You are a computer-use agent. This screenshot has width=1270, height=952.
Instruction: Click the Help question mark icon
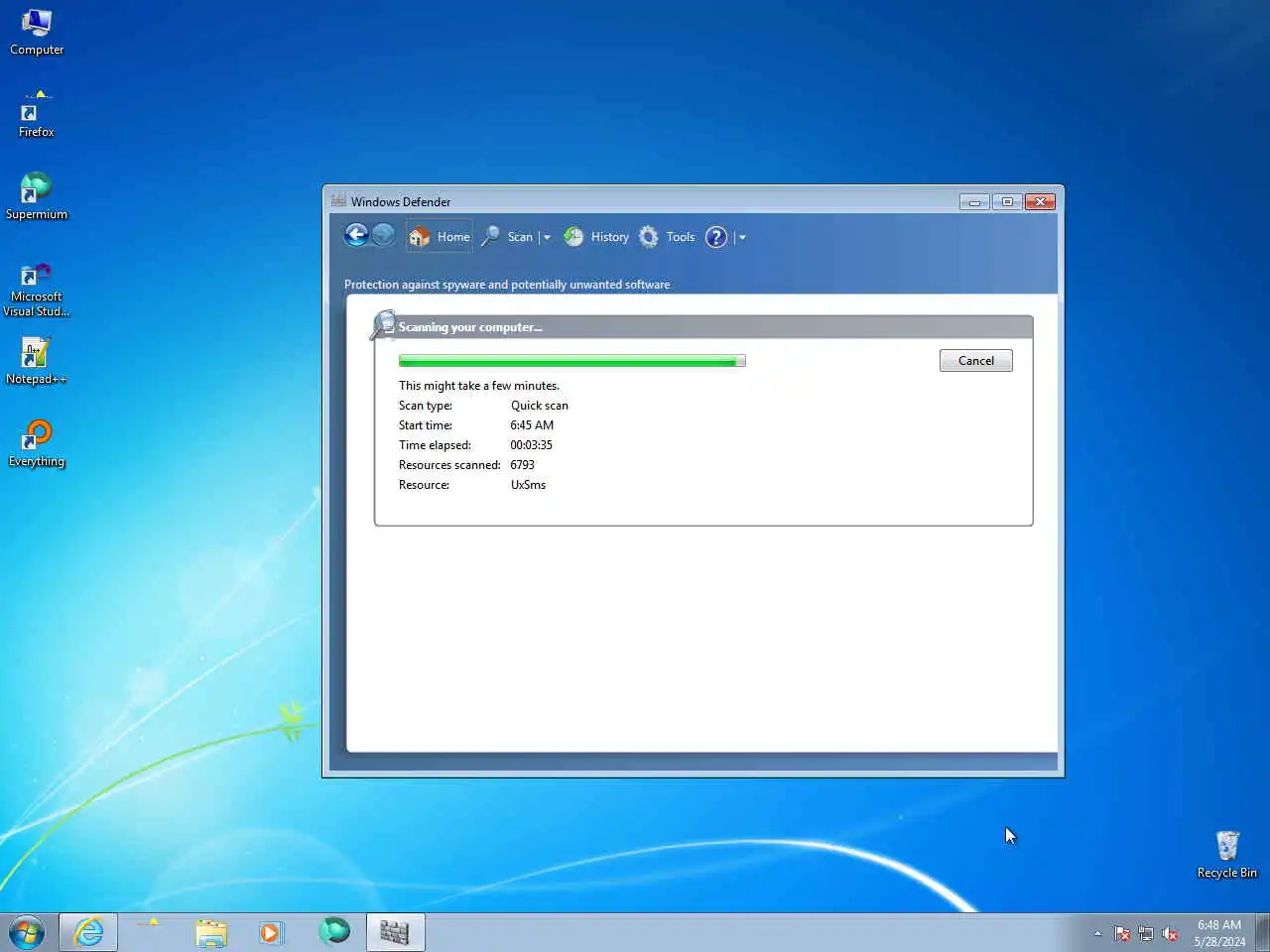point(716,237)
